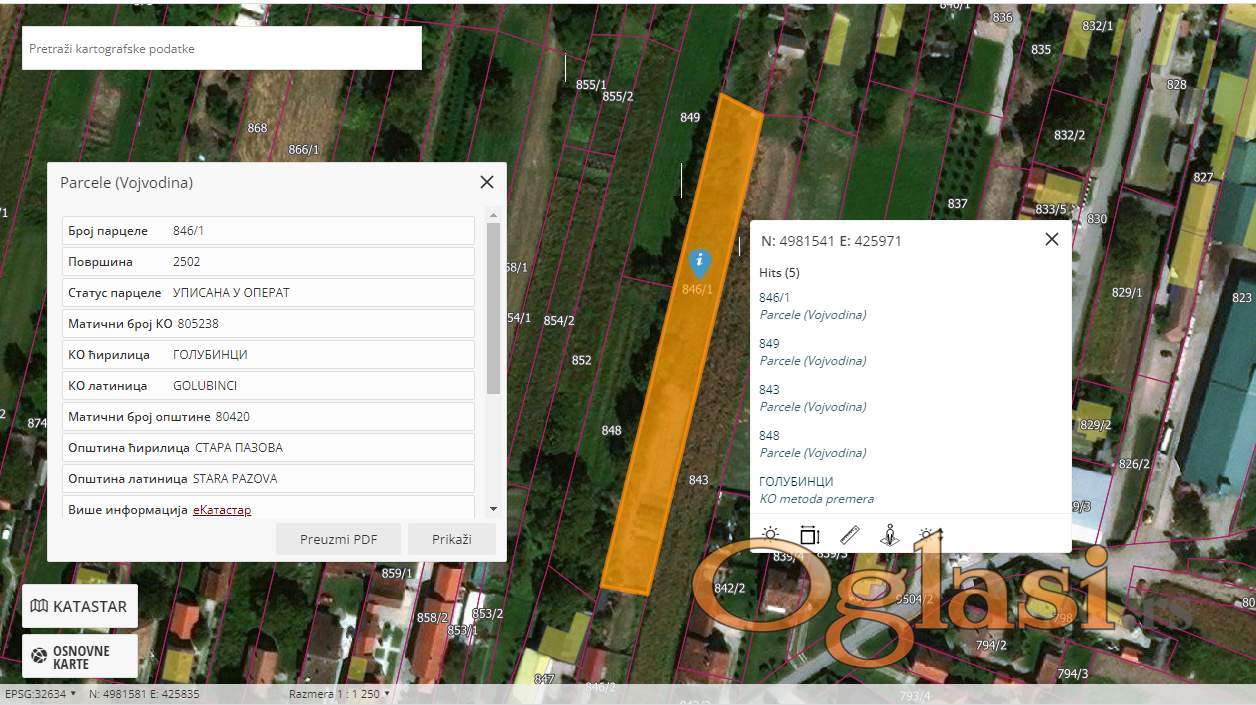
Task: Open the KATASTAR map layers button
Action: point(80,606)
